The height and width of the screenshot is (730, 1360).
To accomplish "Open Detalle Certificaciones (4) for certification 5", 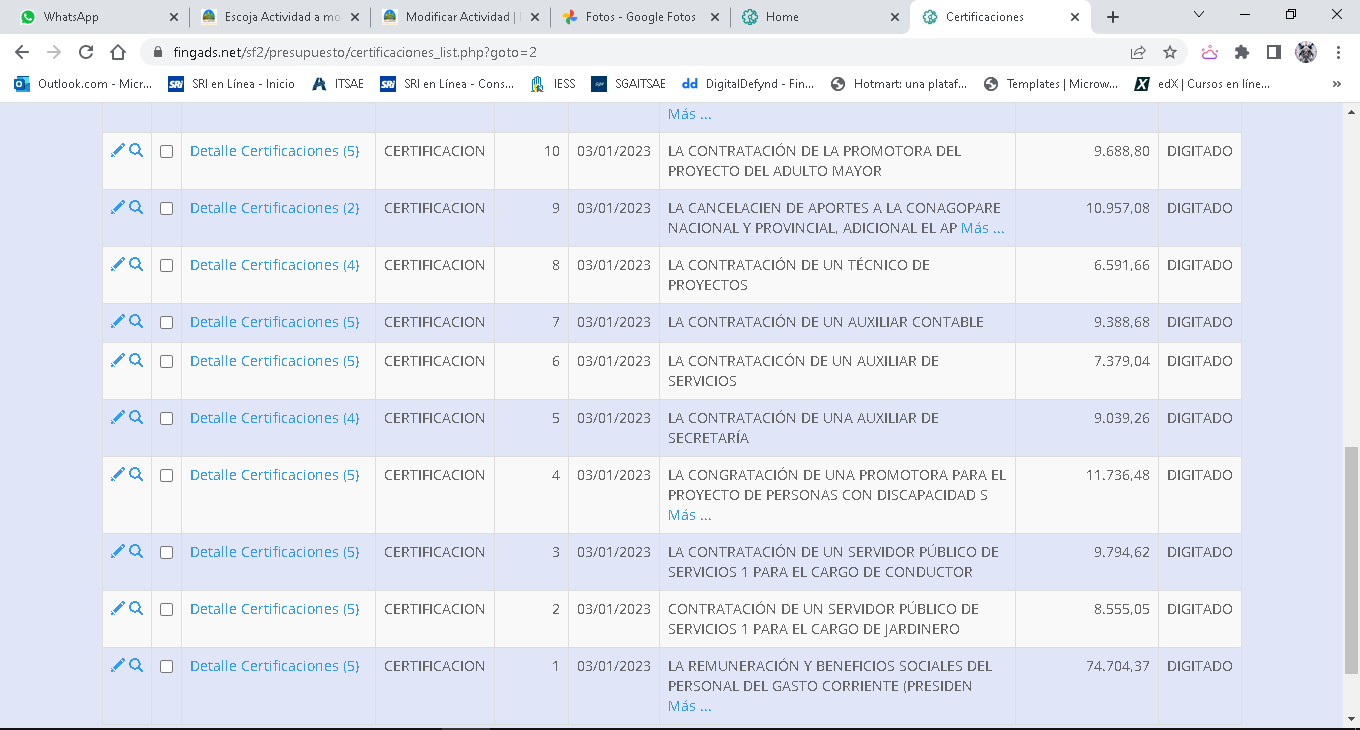I will 274,418.
